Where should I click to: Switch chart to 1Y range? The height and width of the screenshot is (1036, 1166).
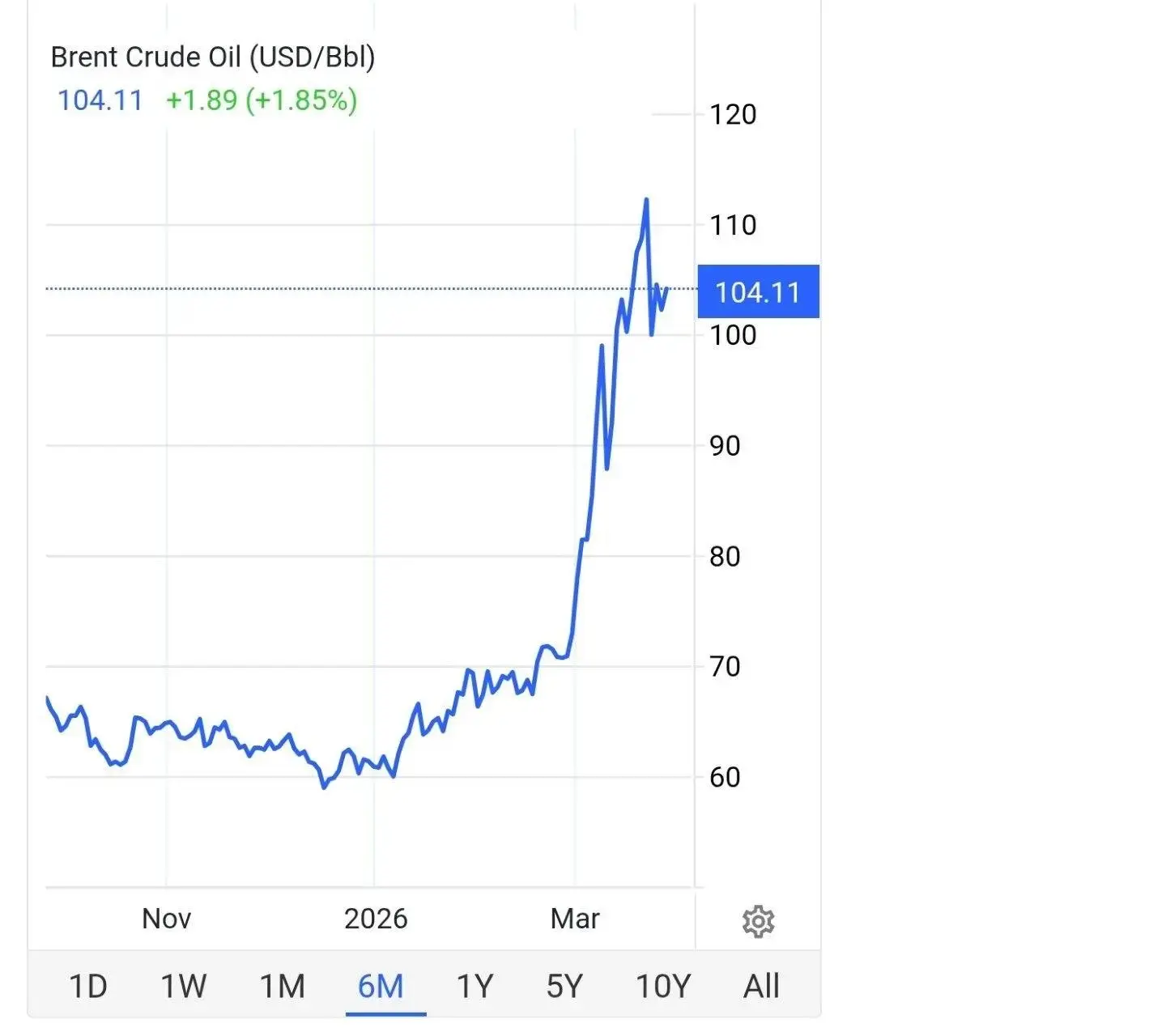[474, 986]
